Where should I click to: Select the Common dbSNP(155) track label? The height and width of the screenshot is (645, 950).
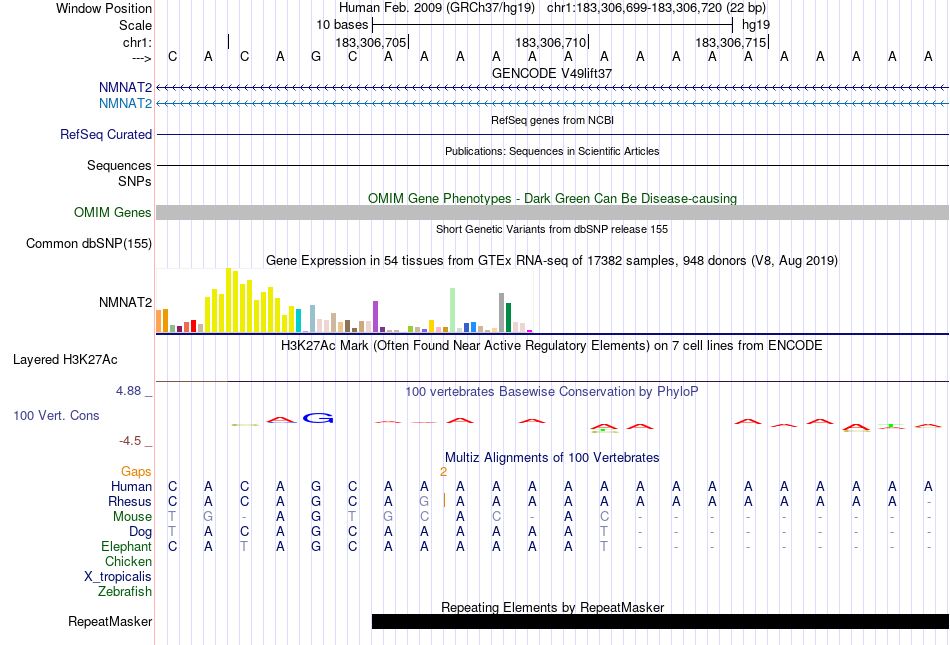[x=89, y=243]
